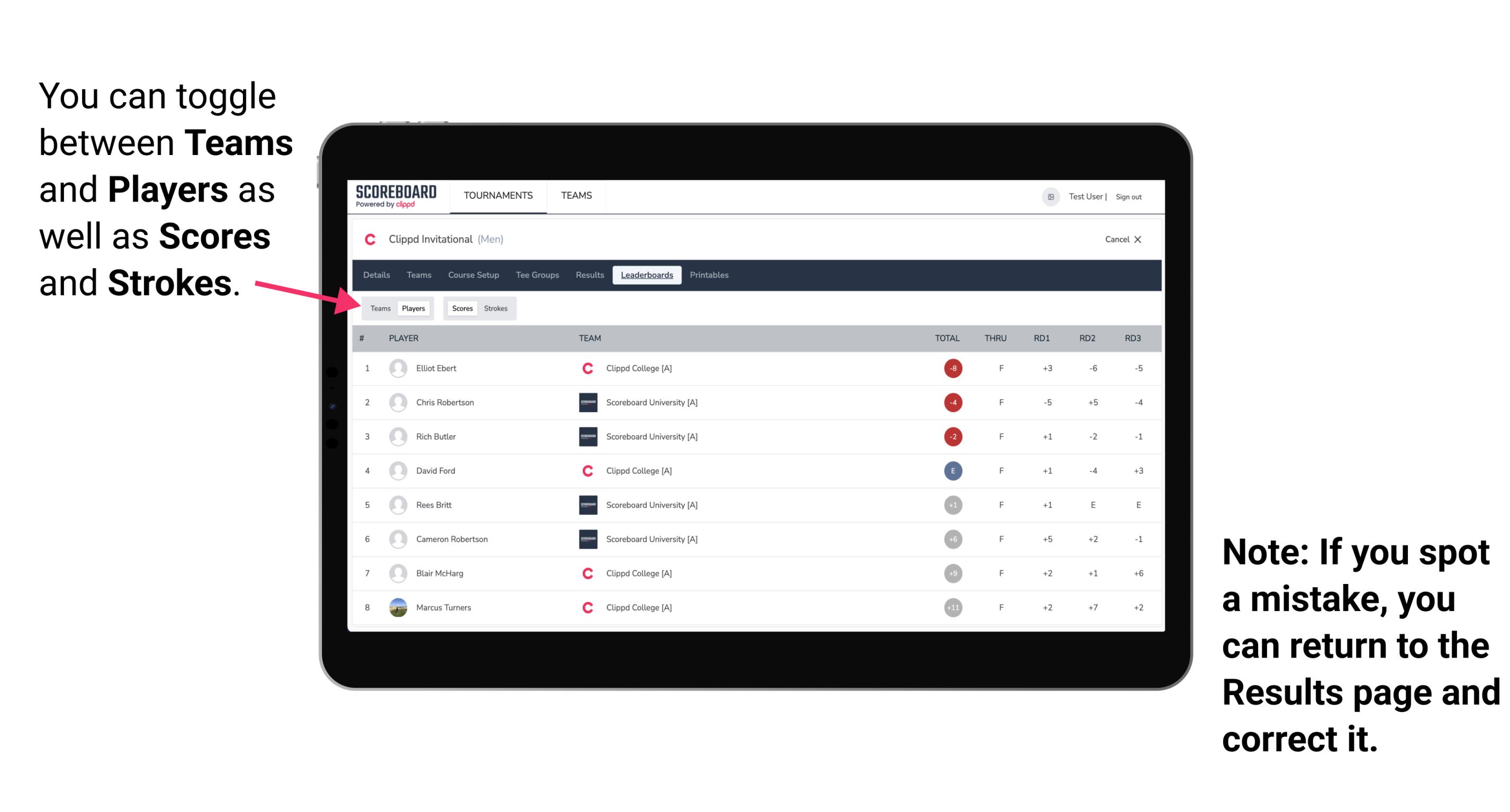Toggle to Teams leaderboard view
This screenshot has height=812, width=1510.
pyautogui.click(x=380, y=308)
